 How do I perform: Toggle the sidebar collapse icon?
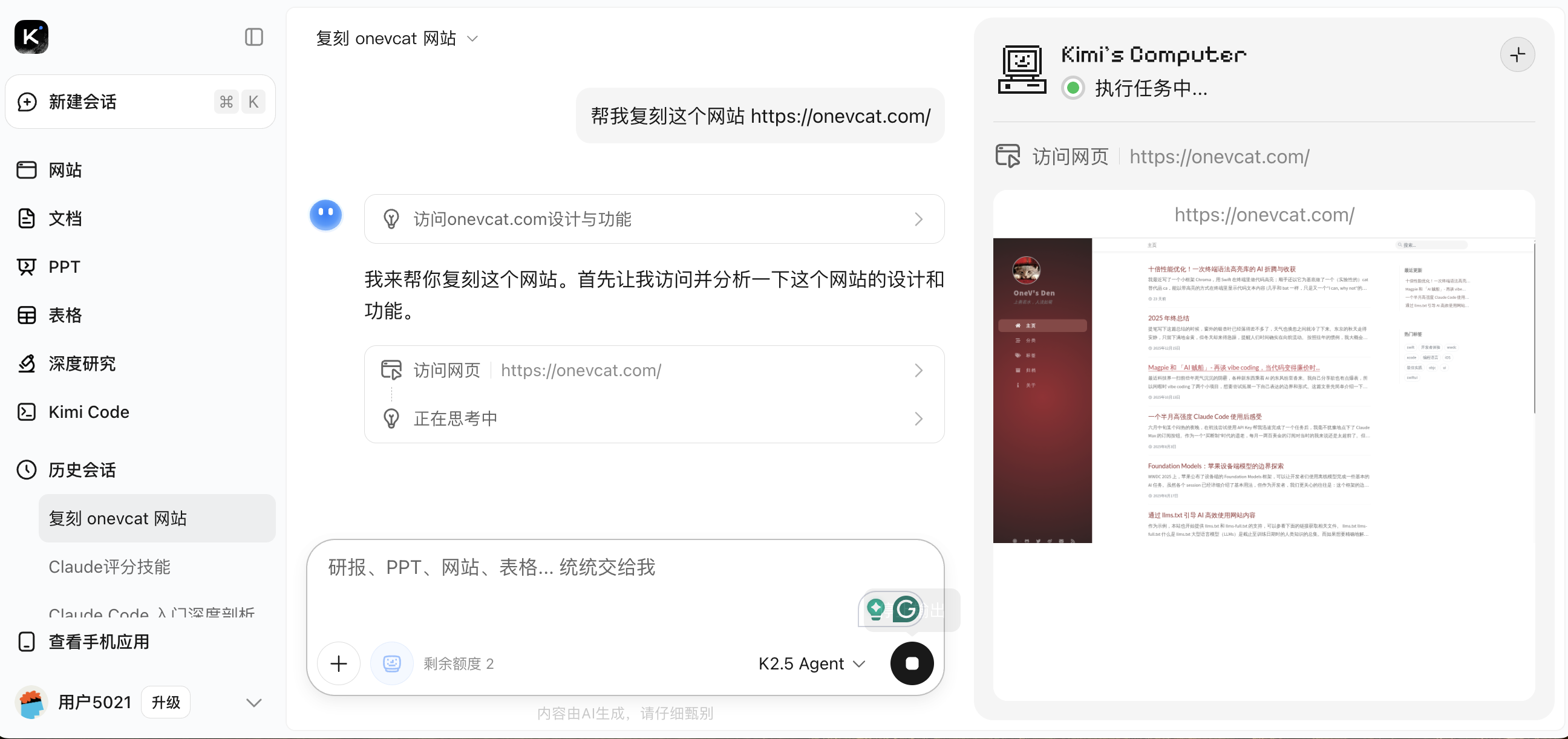click(x=254, y=37)
